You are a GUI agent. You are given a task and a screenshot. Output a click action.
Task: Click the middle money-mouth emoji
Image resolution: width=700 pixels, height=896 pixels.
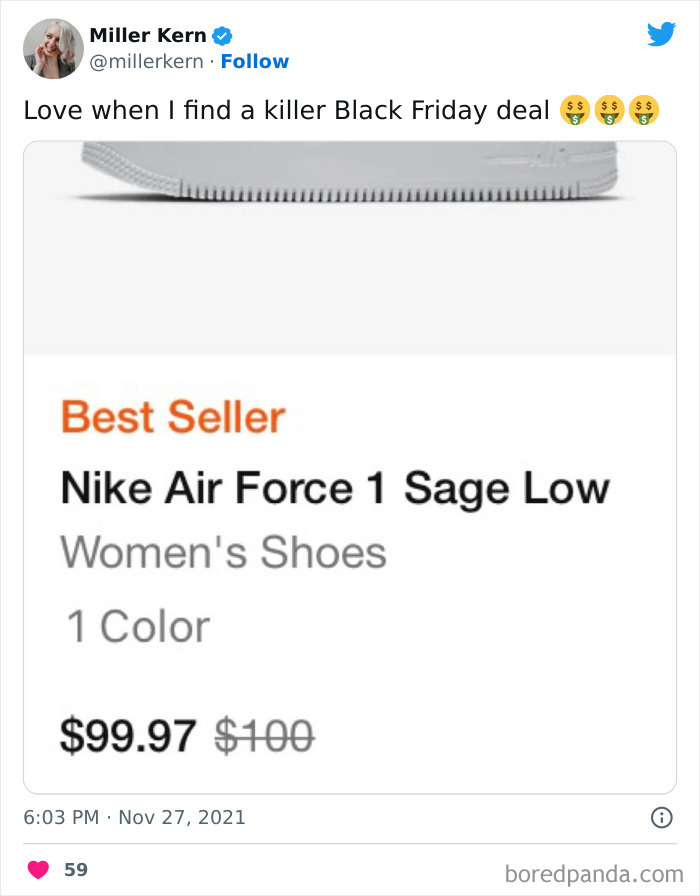click(x=609, y=109)
